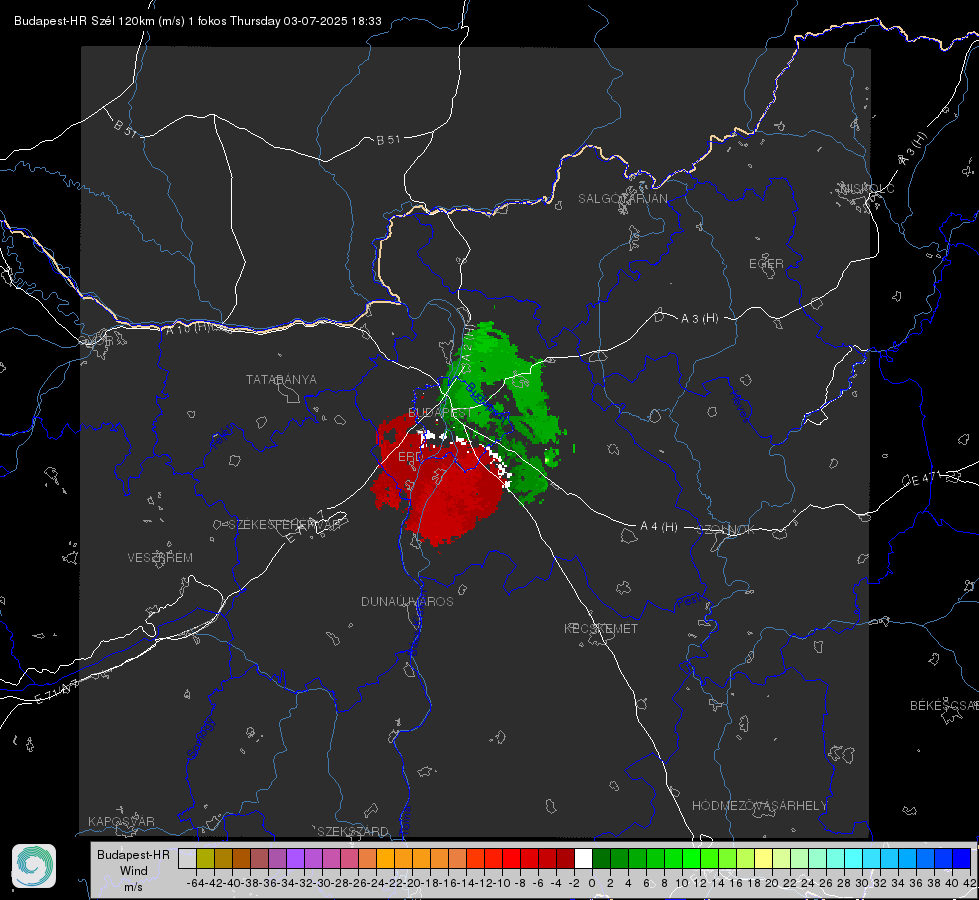Click the A 3 (H) road label near Eger
The image size is (979, 900).
click(699, 319)
